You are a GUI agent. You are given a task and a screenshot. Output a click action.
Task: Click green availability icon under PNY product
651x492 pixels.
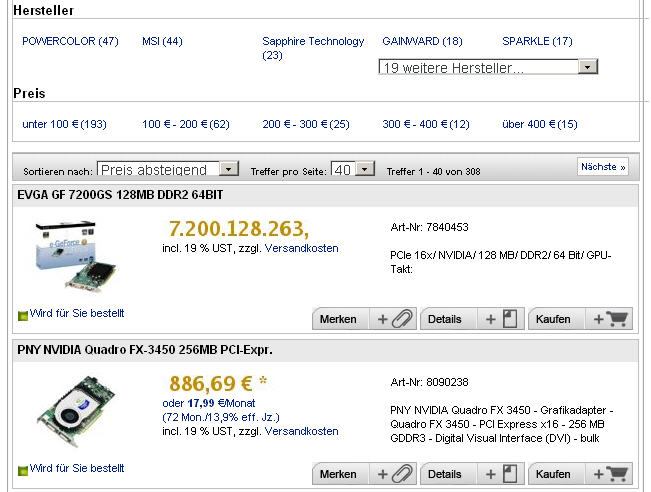coord(23,471)
